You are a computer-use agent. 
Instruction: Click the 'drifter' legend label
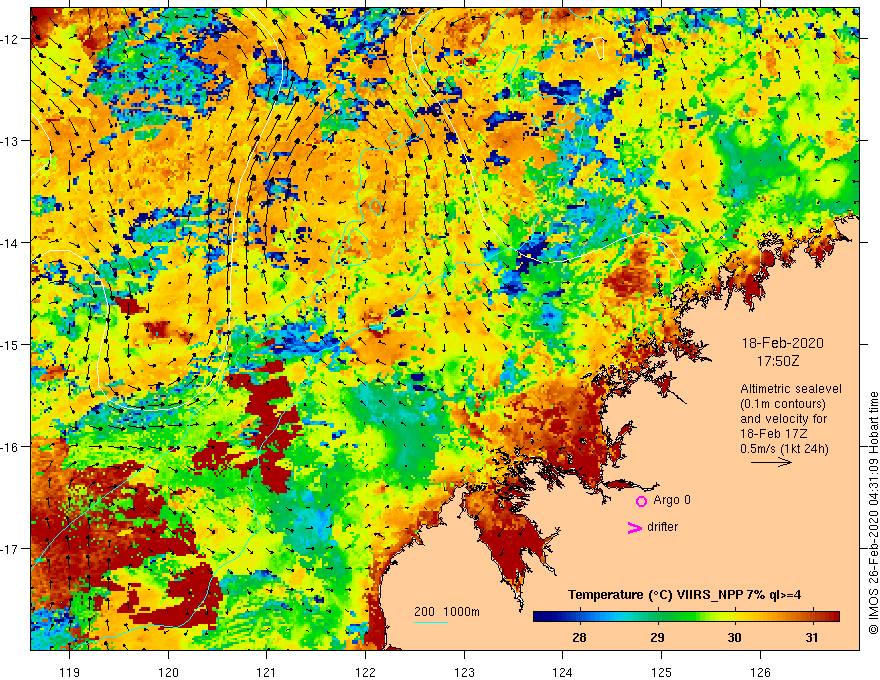(x=662, y=527)
